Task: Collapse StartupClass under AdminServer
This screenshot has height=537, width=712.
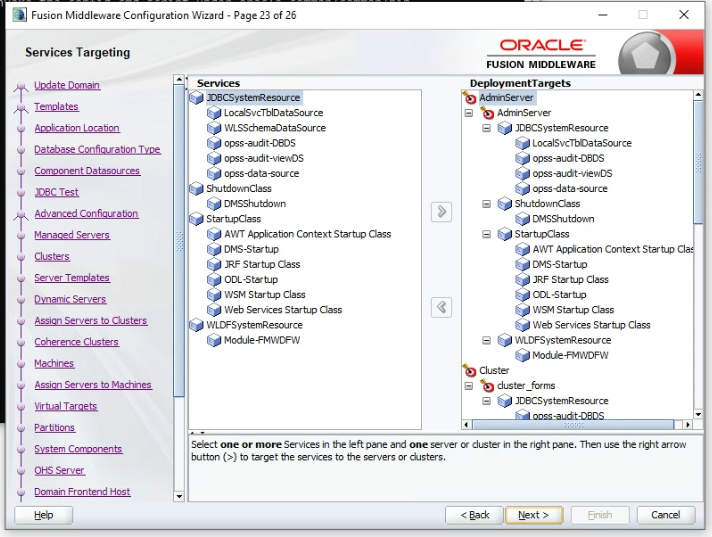Action: pos(486,234)
